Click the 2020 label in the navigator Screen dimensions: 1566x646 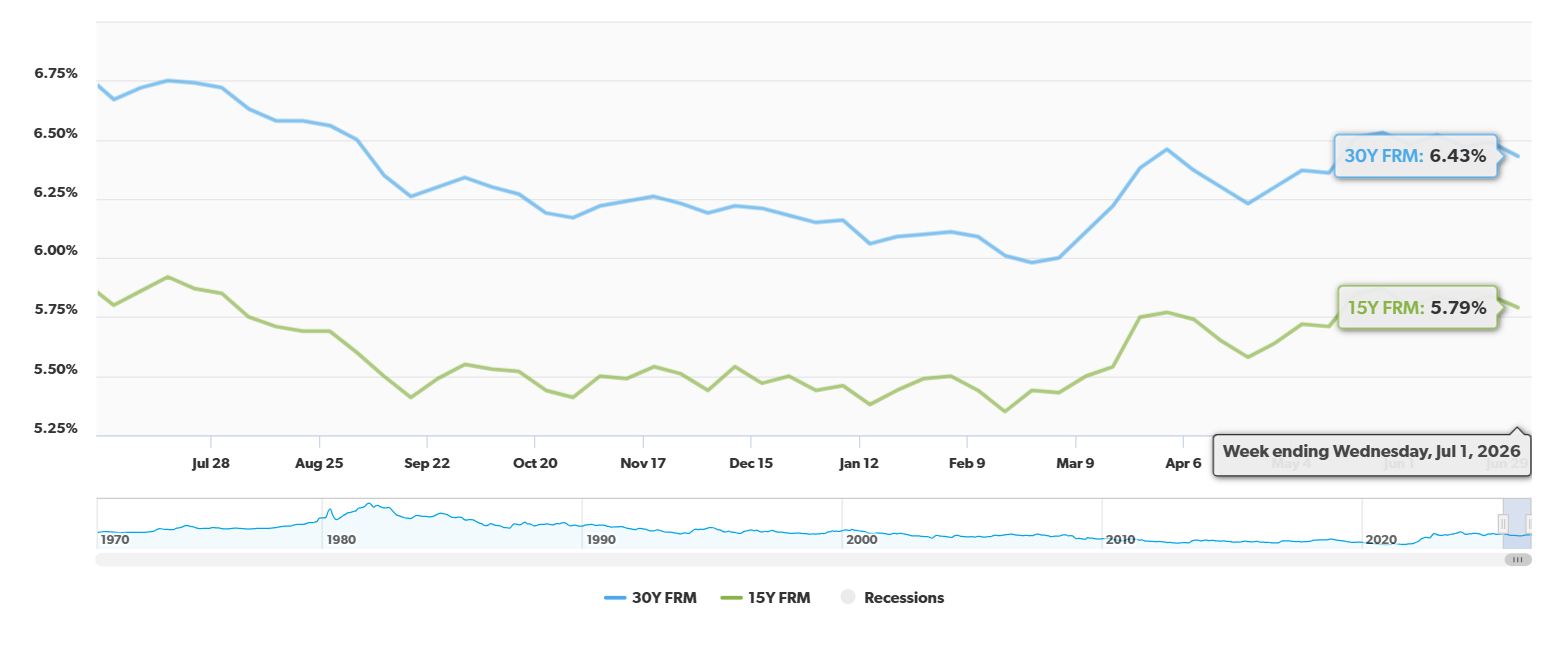tap(1381, 540)
